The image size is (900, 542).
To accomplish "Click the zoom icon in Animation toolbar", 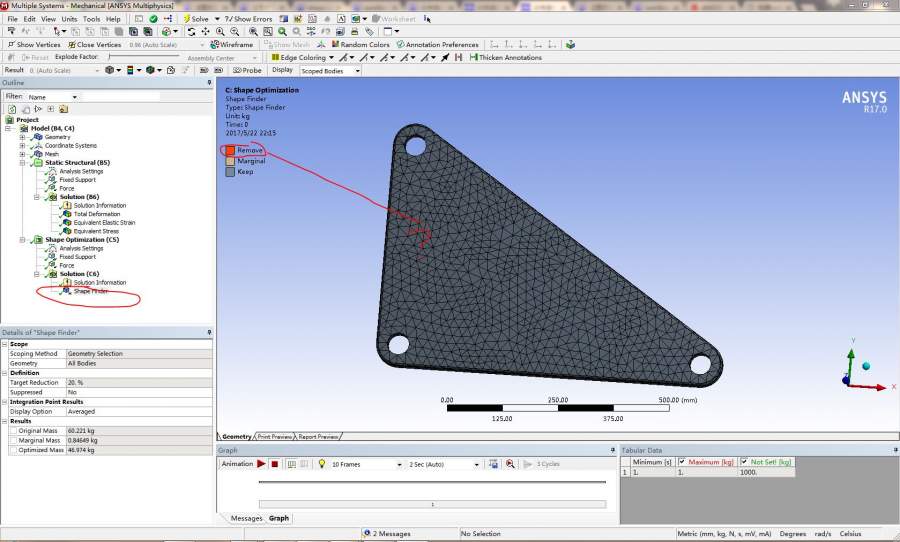I will click(510, 464).
